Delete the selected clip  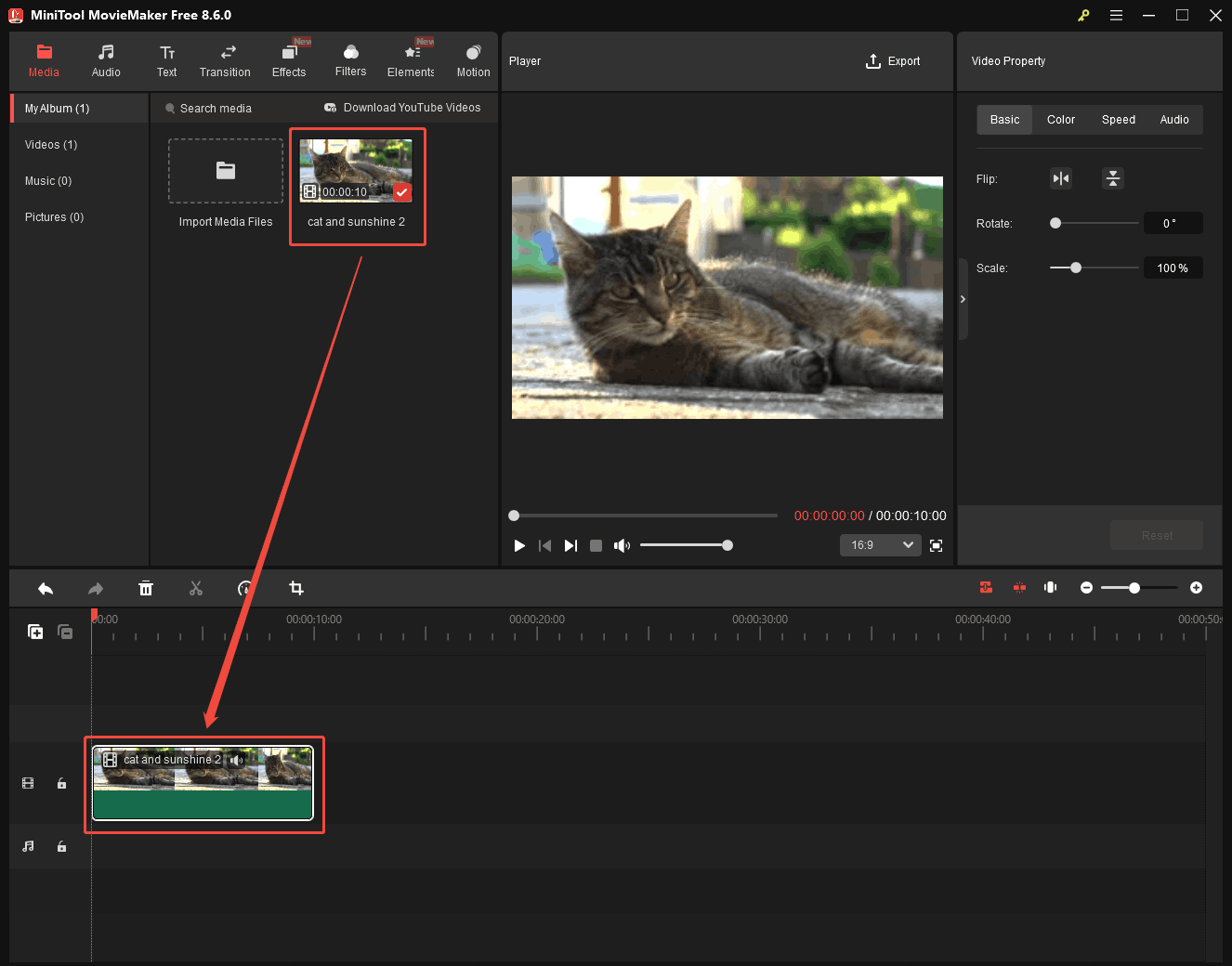(146, 588)
